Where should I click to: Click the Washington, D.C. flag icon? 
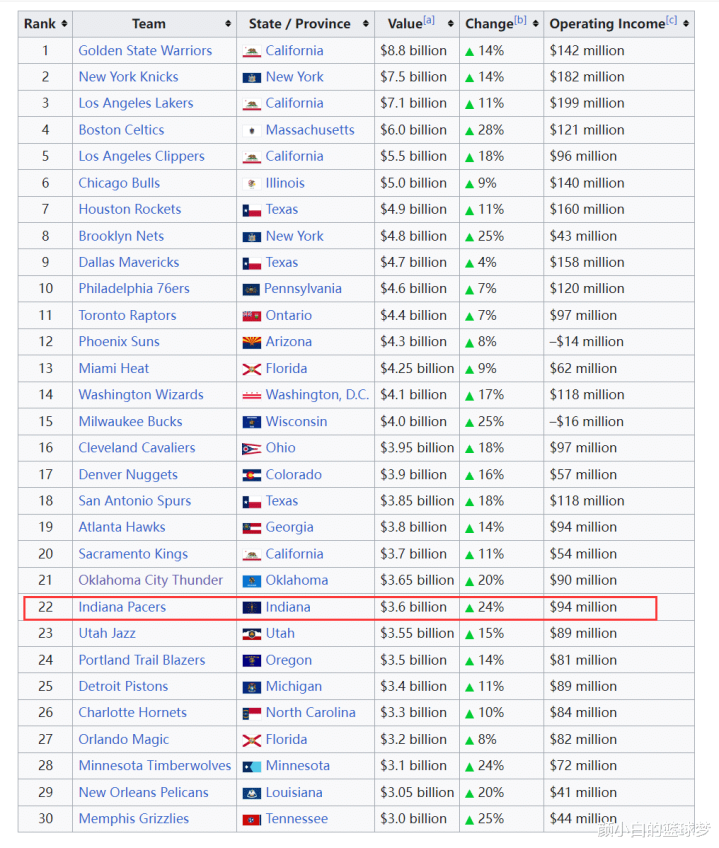[x=252, y=395]
